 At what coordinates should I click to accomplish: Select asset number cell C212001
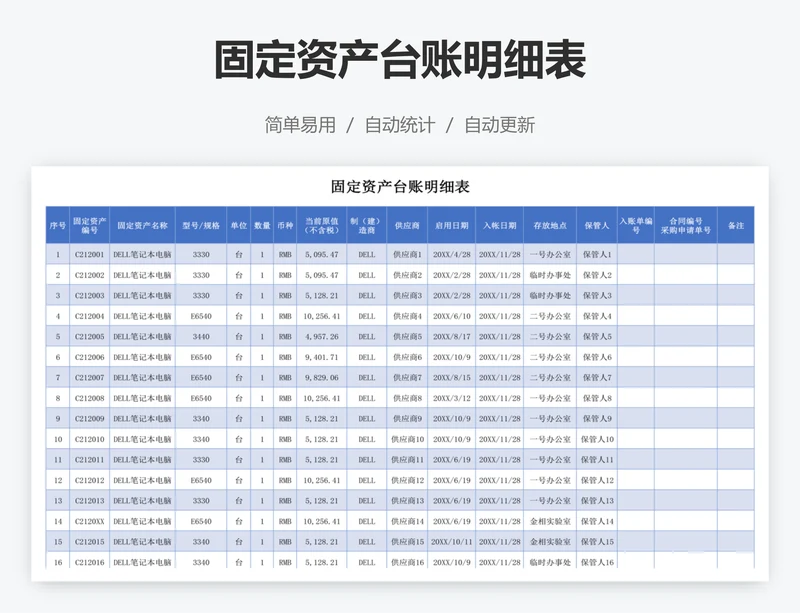(x=90, y=254)
